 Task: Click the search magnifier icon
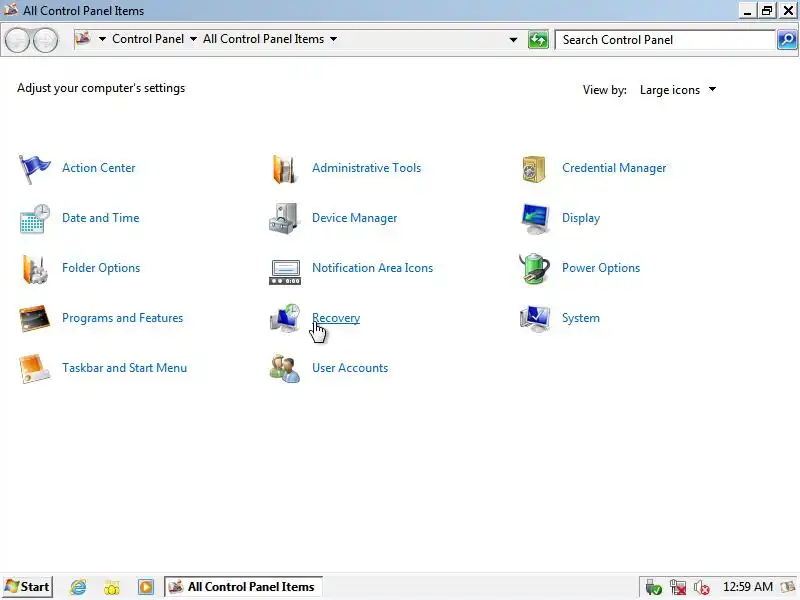click(787, 40)
